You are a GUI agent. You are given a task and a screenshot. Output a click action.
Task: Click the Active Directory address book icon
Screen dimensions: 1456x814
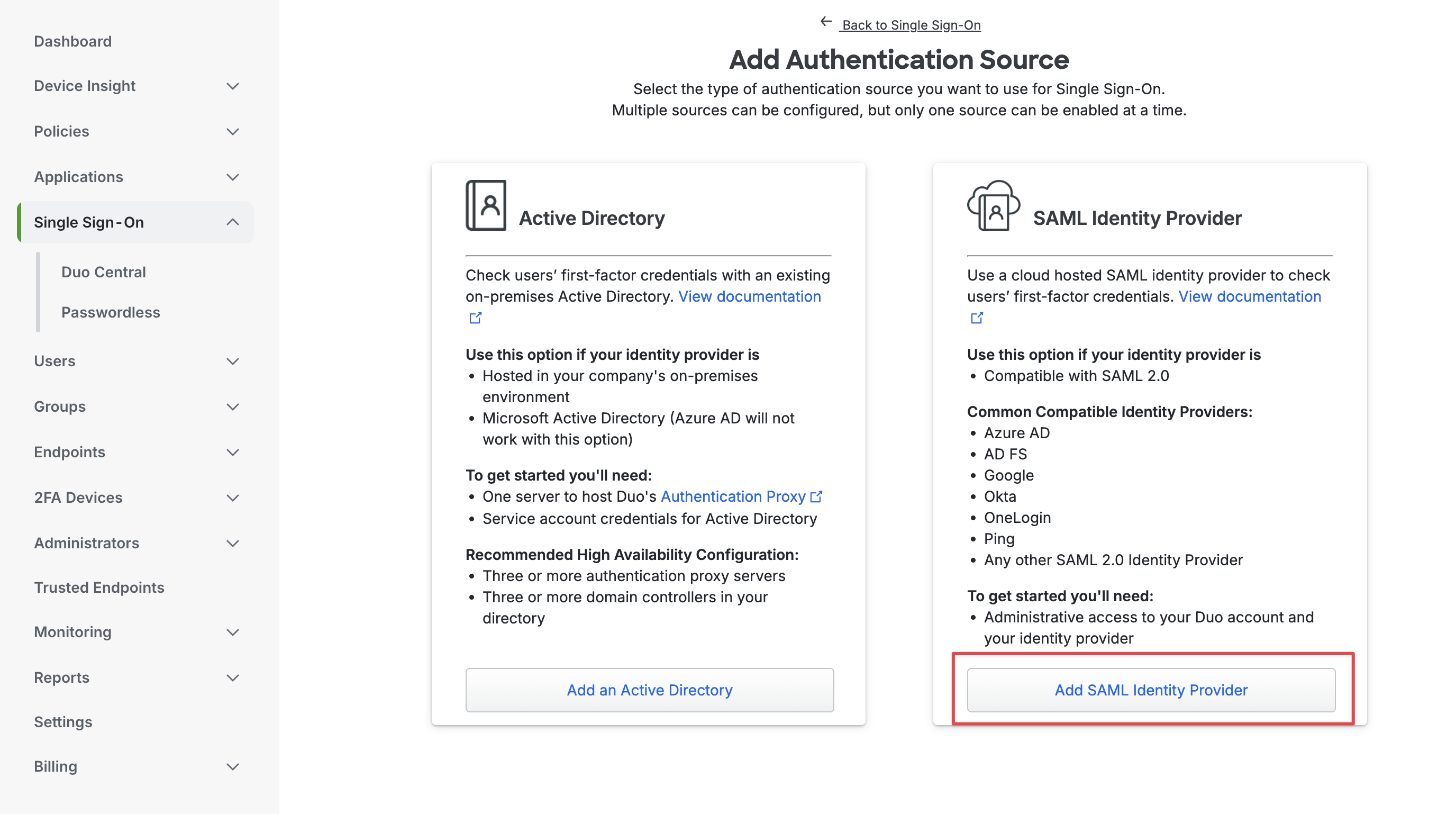pos(486,205)
